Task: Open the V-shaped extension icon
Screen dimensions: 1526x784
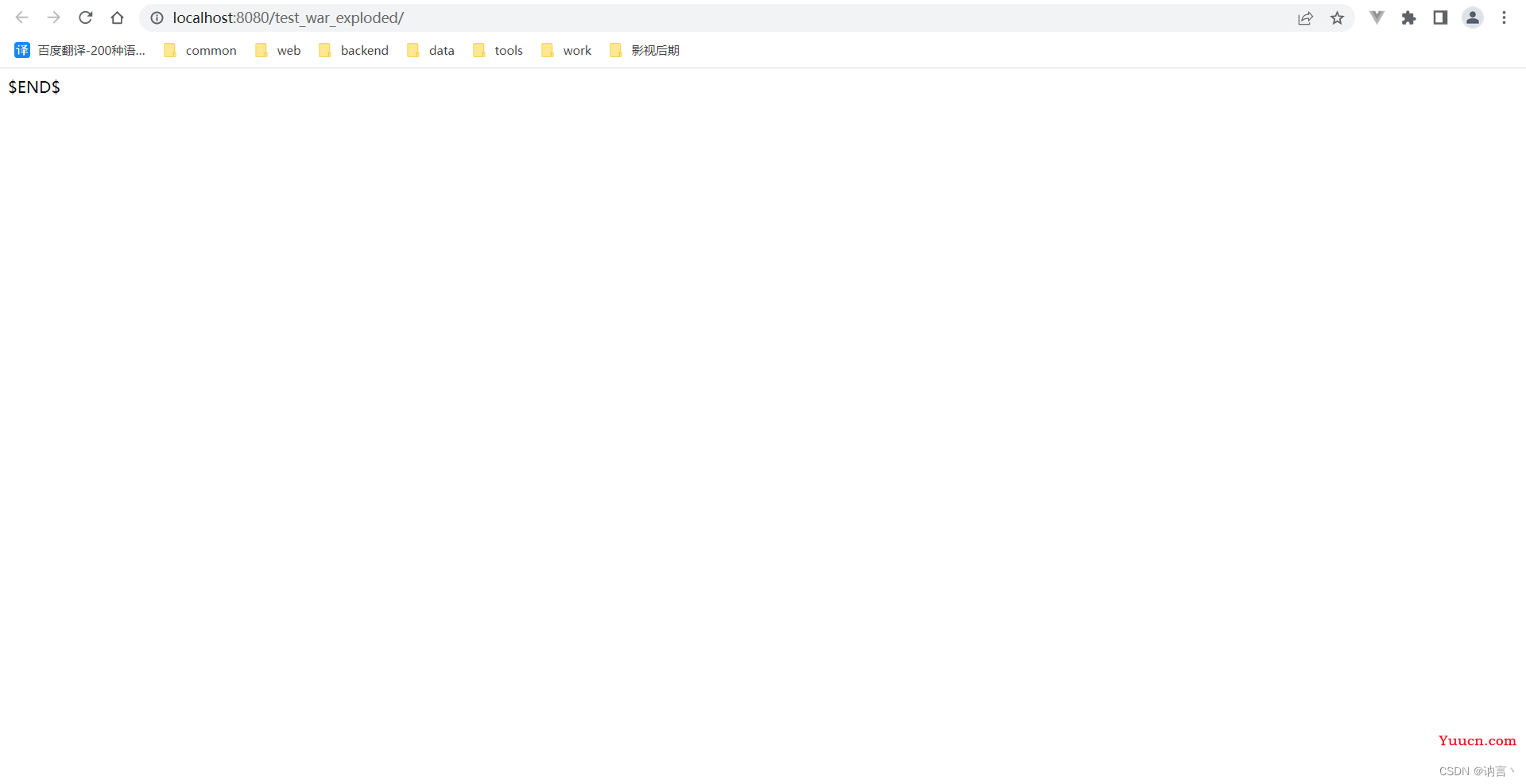Action: tap(1377, 17)
